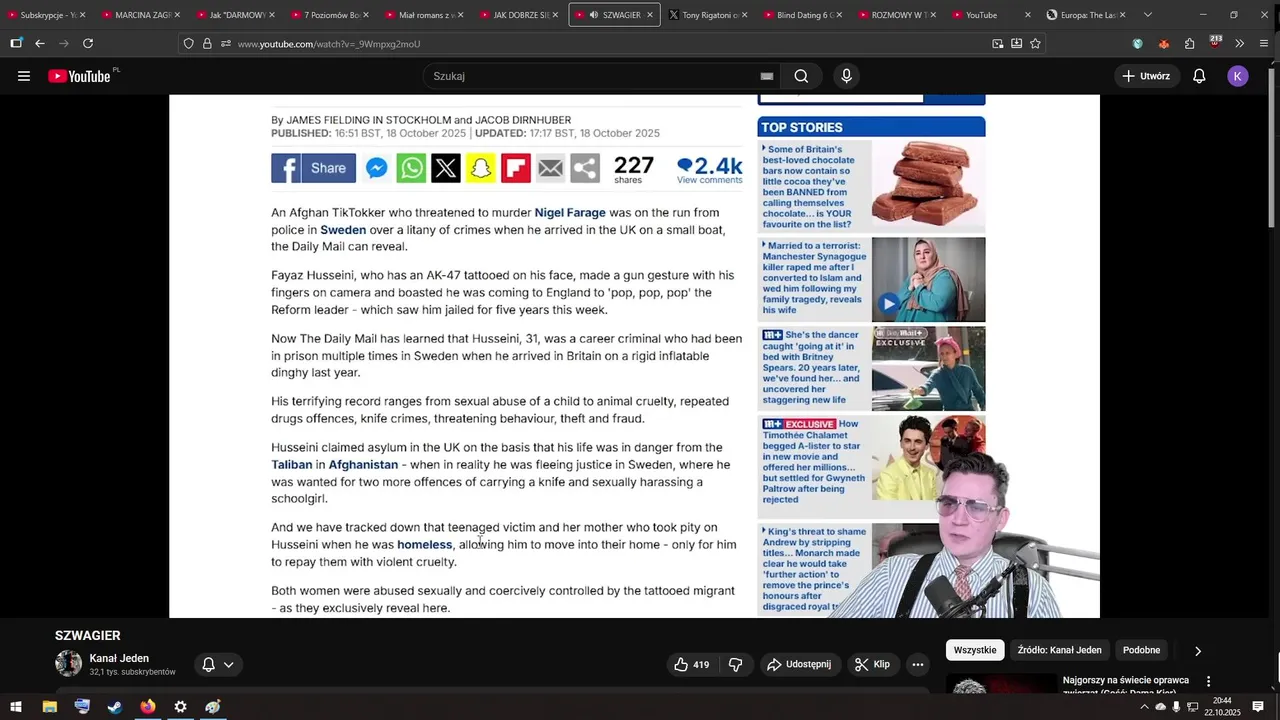Click the Klip scissors button
This screenshot has height=720, width=1280.
pos(872,664)
